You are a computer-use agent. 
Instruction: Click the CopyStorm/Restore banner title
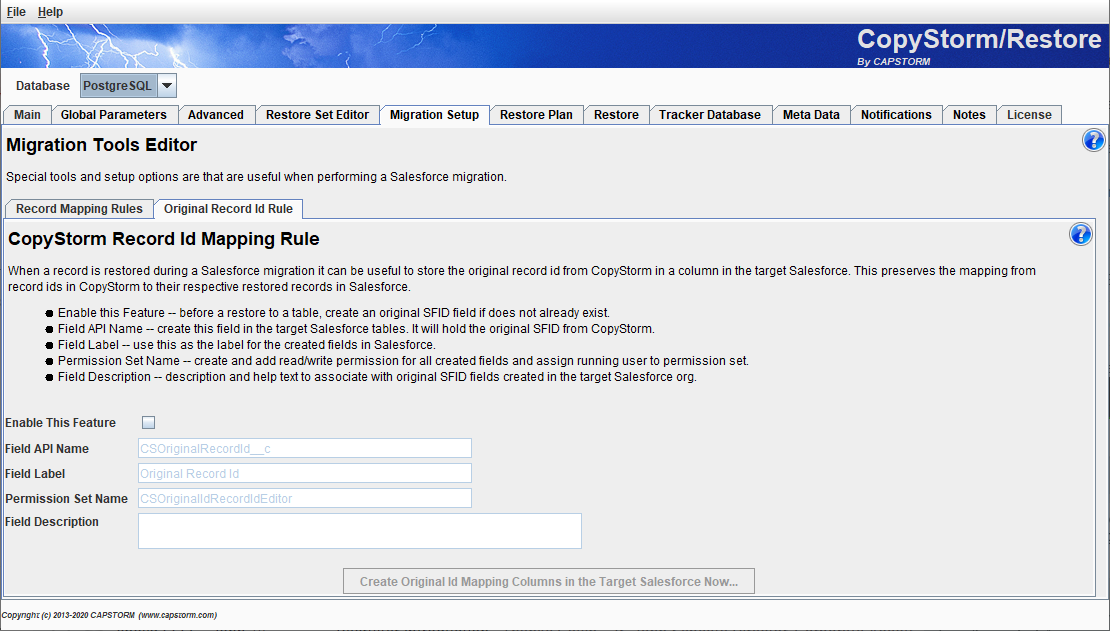tap(979, 39)
